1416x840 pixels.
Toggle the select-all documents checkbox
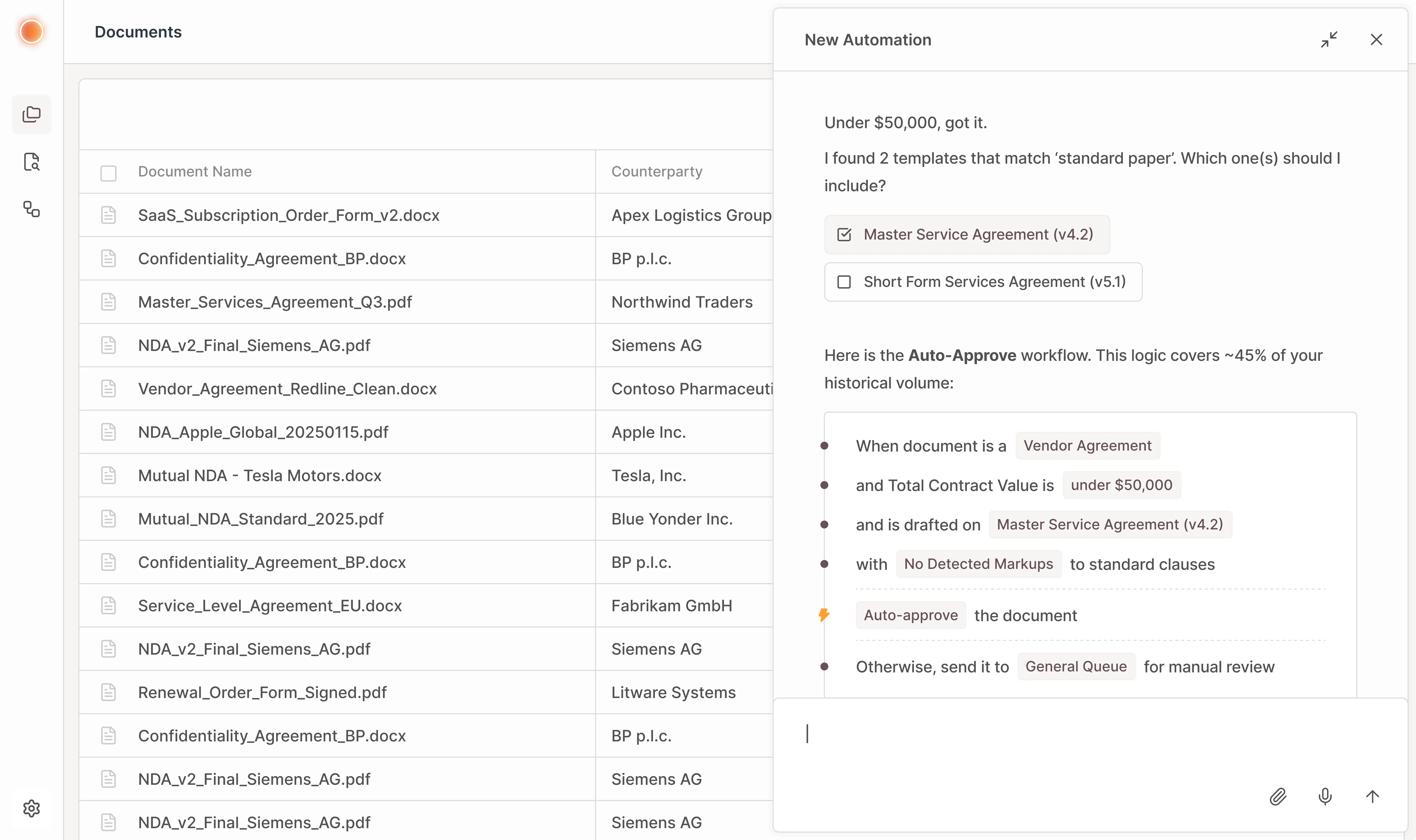[x=108, y=173]
